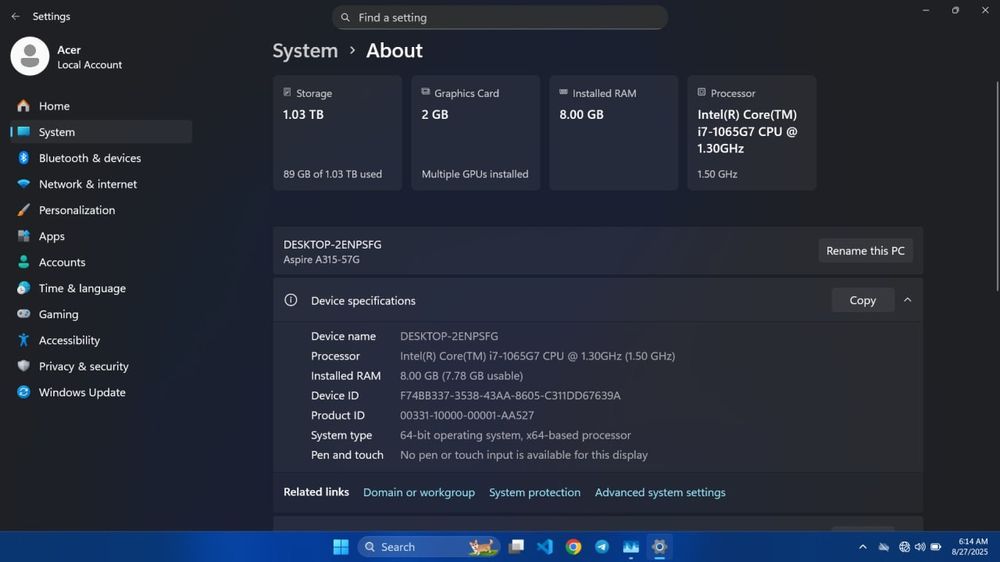
Task: Open Bluetooth & devices settings
Action: click(x=101, y=158)
